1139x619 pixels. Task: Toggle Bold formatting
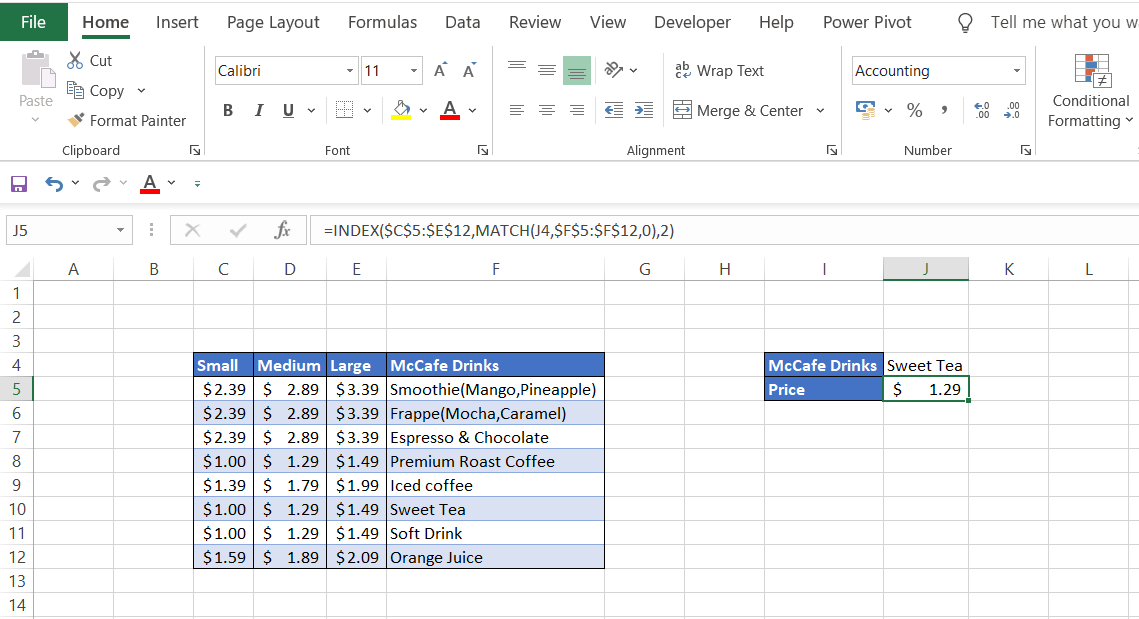click(x=228, y=110)
